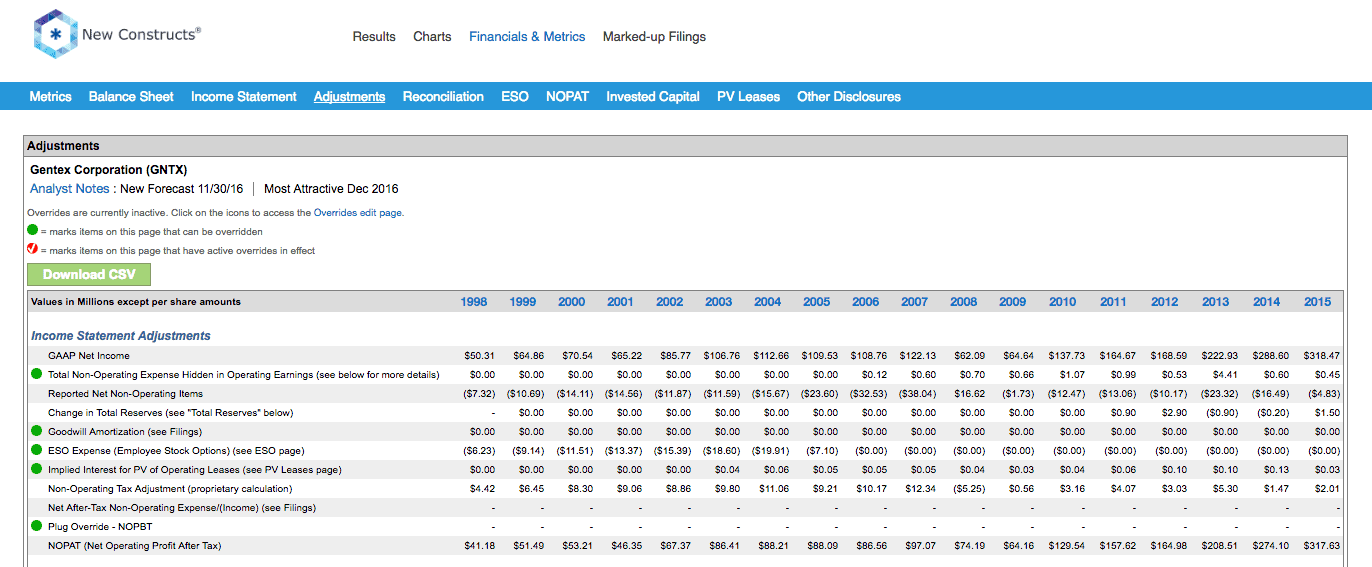Click the GAAP Net Income row label
The width and height of the screenshot is (1372, 567).
pyautogui.click(x=89, y=356)
